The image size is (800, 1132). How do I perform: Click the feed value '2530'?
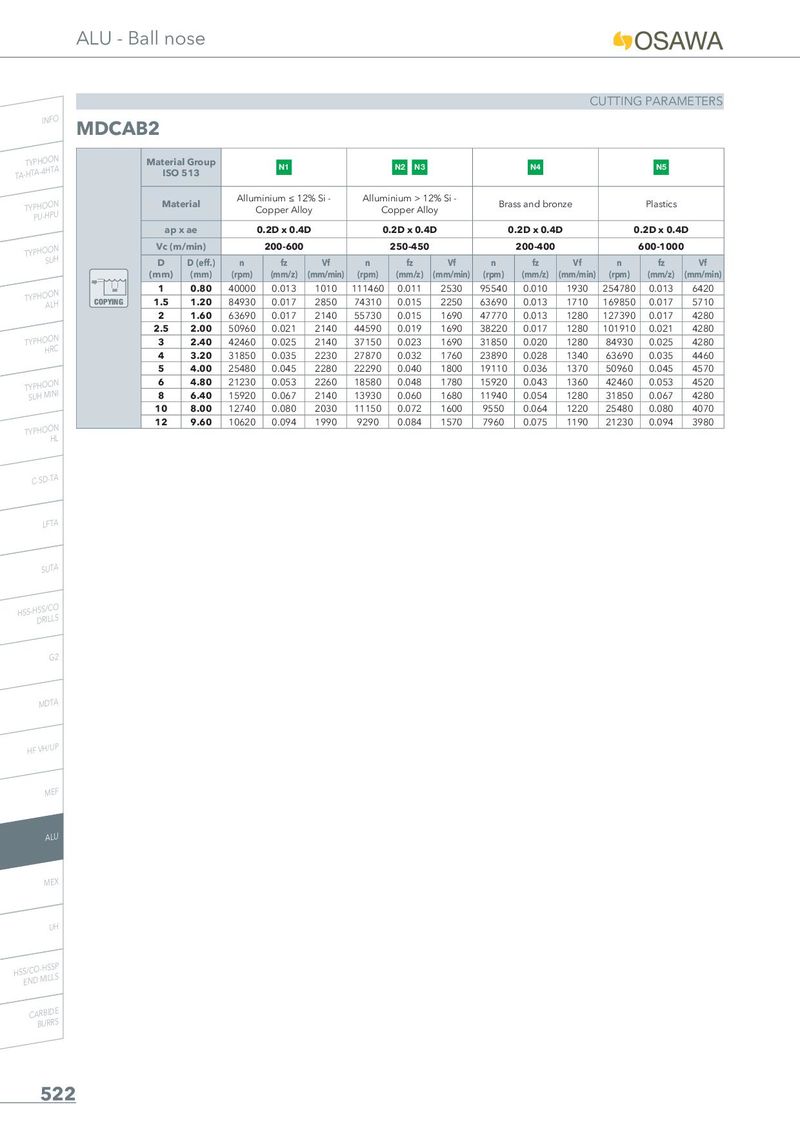tap(451, 288)
